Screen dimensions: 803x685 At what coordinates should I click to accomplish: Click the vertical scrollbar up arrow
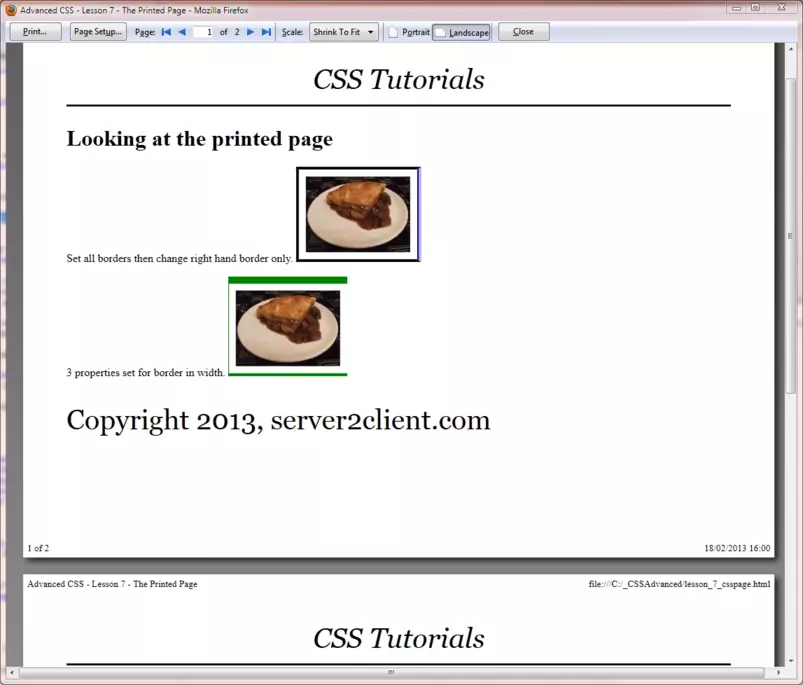coord(791,49)
